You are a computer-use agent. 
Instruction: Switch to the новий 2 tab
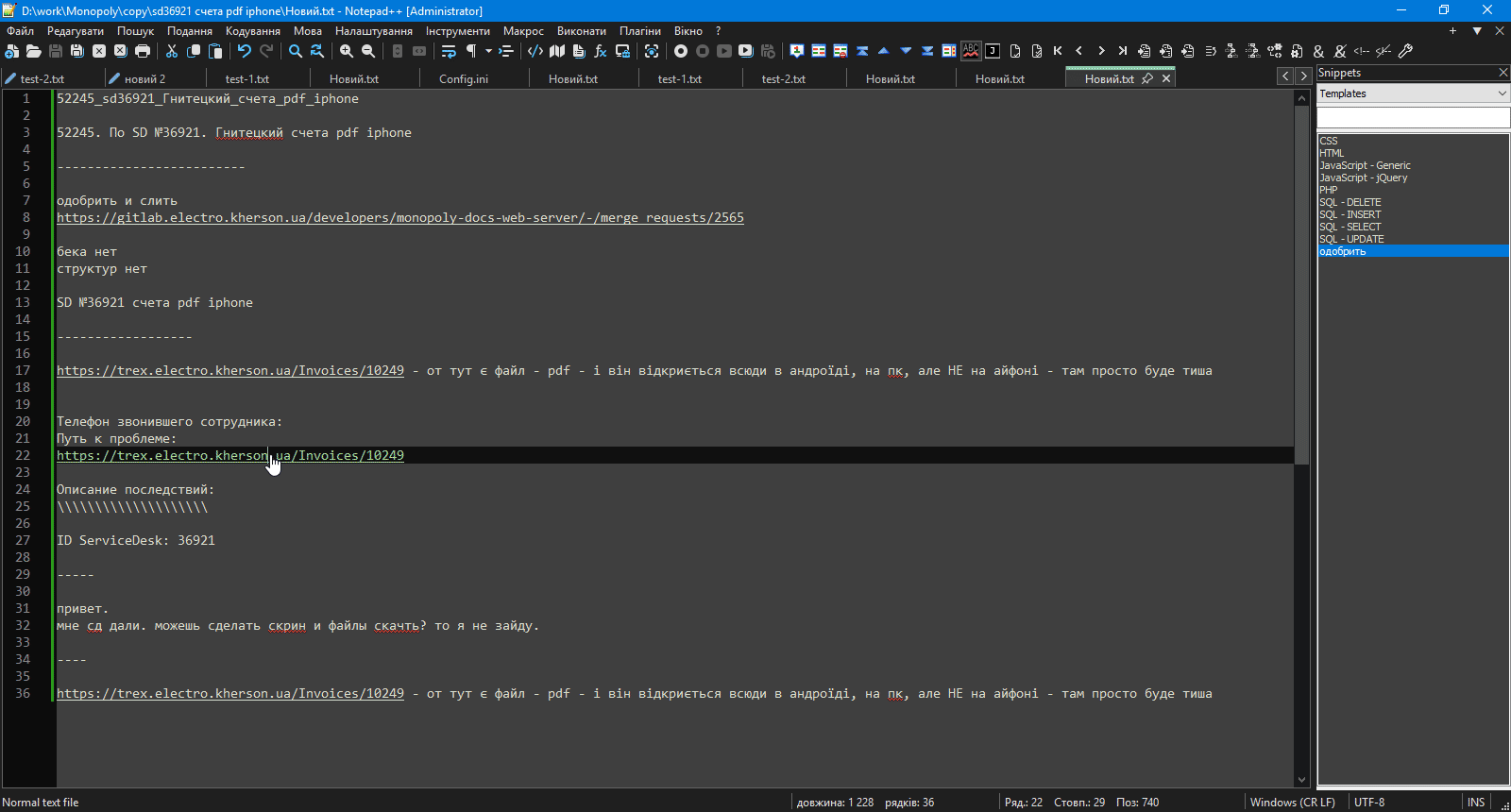coord(144,79)
